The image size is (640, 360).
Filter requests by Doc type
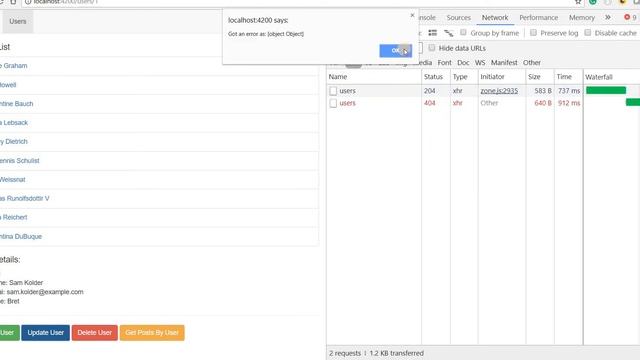pyautogui.click(x=463, y=62)
